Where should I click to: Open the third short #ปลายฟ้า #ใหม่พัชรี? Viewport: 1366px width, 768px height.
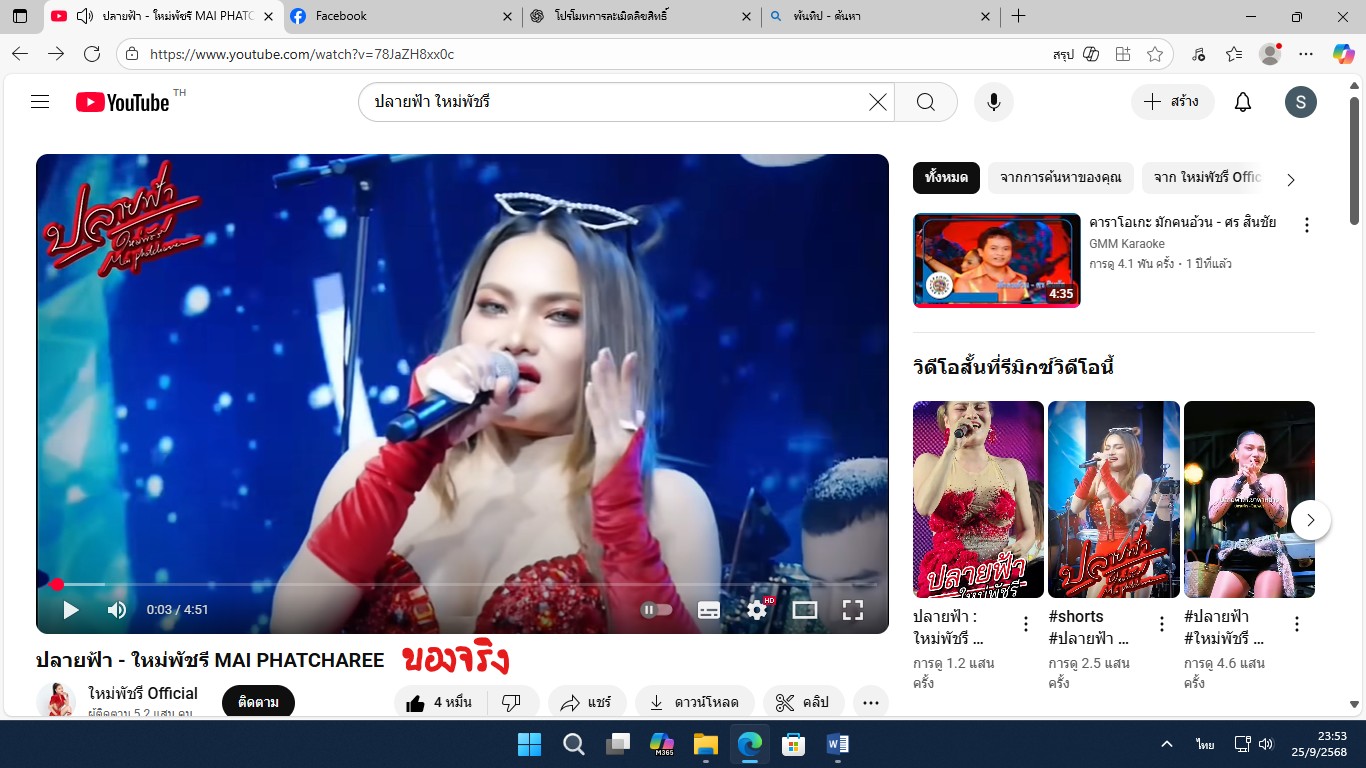click(x=1249, y=499)
